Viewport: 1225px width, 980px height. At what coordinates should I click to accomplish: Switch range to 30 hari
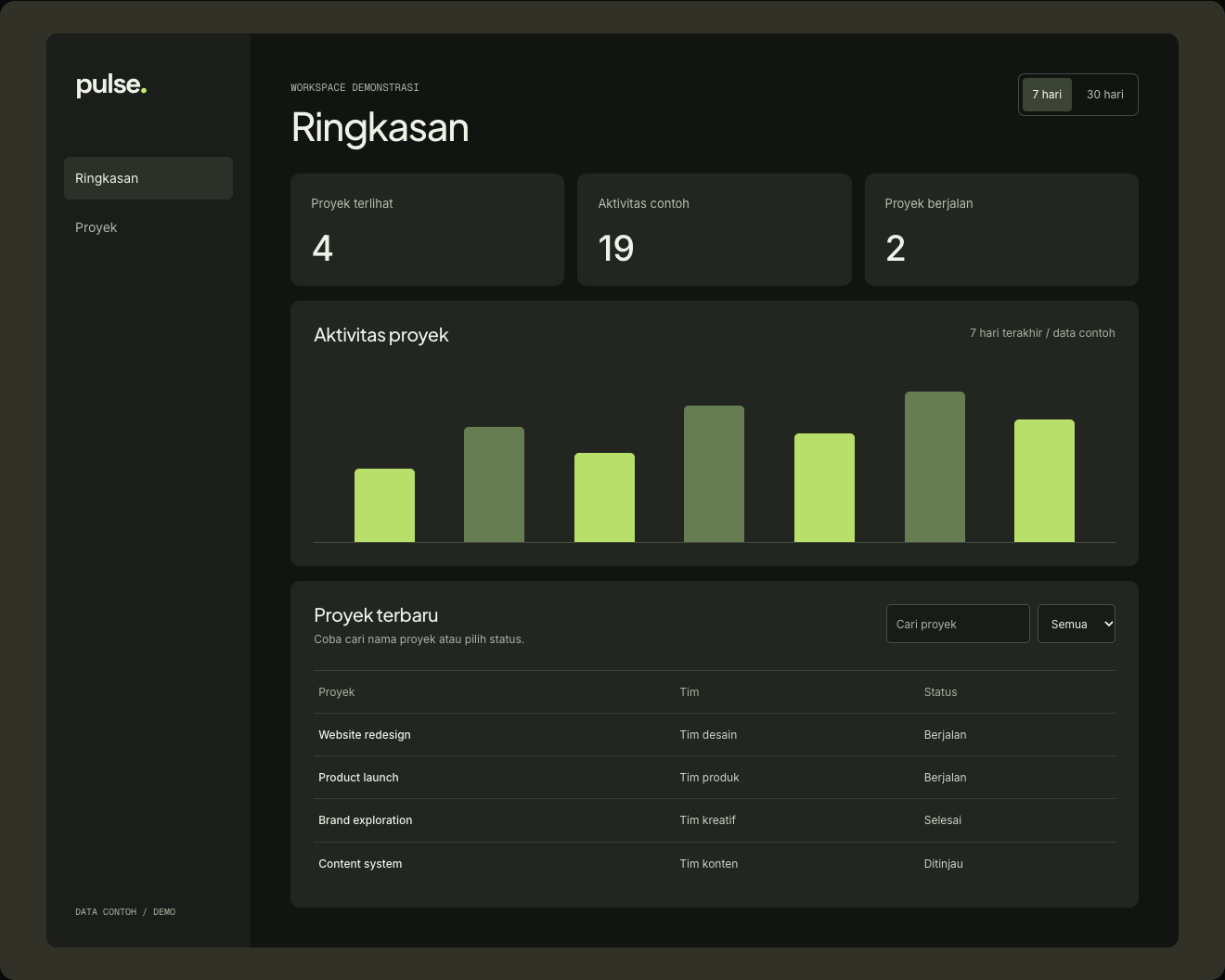pyautogui.click(x=1104, y=95)
